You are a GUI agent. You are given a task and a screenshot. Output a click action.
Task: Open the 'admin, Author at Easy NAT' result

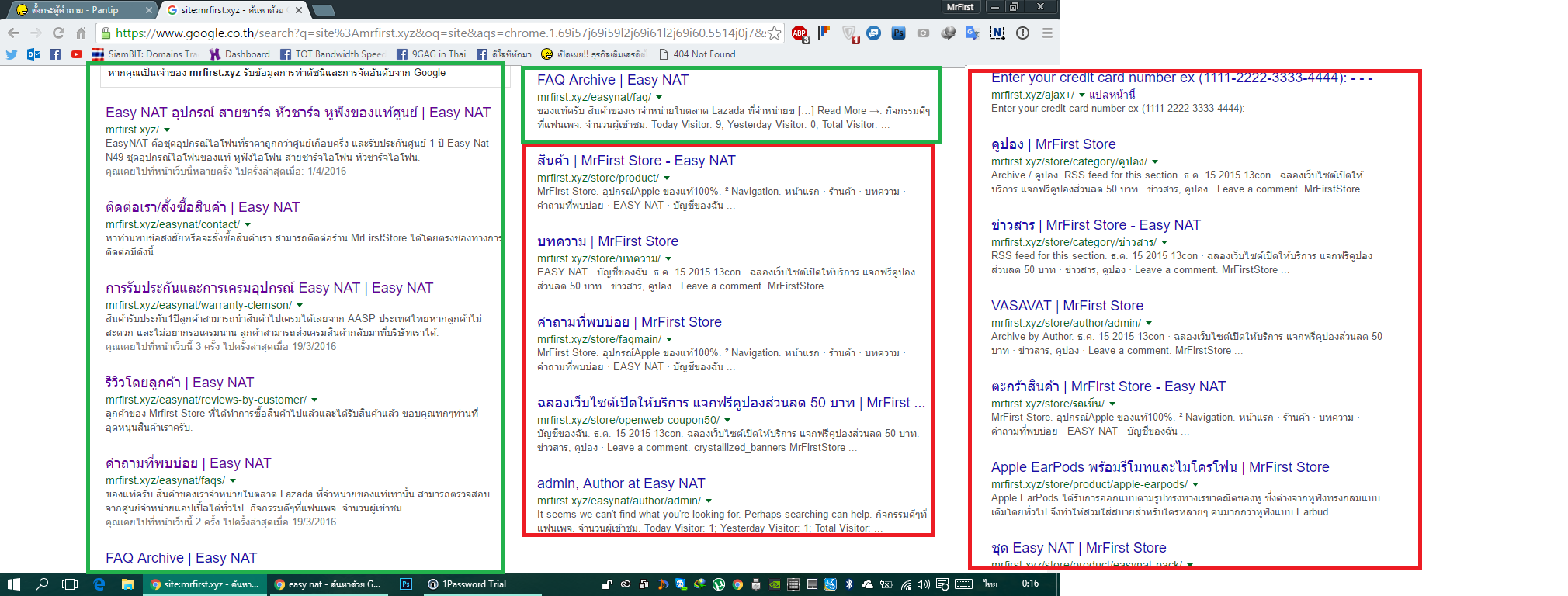click(621, 483)
